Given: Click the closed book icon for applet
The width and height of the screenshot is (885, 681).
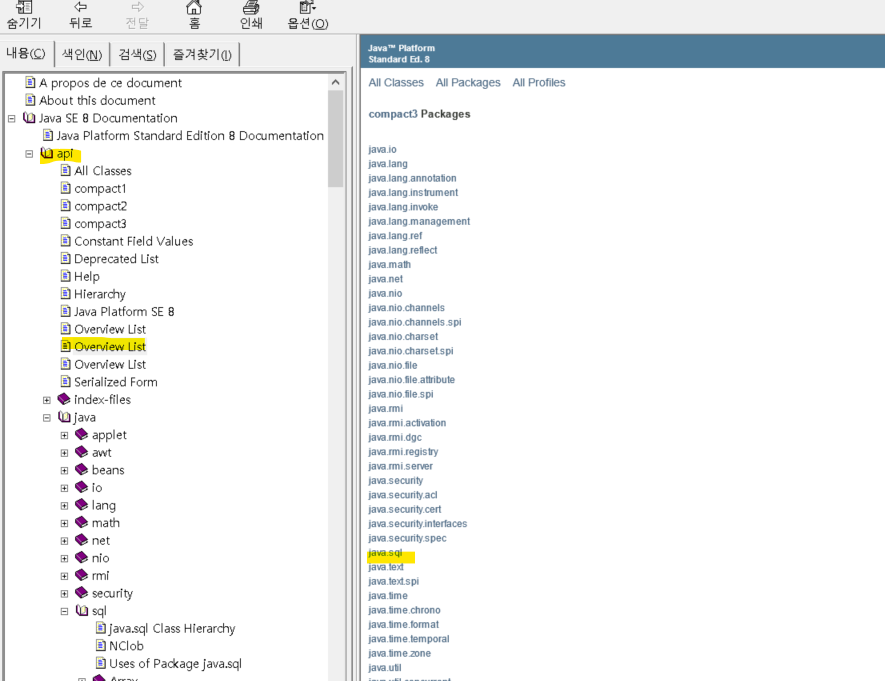Looking at the screenshot, I should click(82, 434).
